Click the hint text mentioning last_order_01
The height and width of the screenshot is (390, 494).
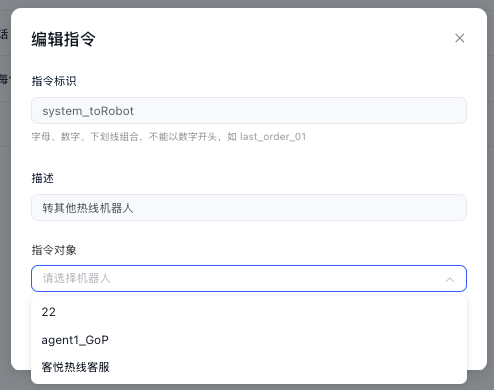169,137
